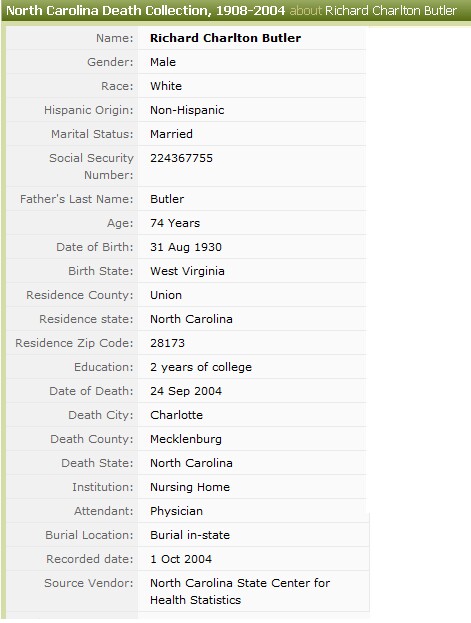The image size is (471, 623).
Task: Click the Source Vendor Health Statistics text
Action: tap(196, 600)
